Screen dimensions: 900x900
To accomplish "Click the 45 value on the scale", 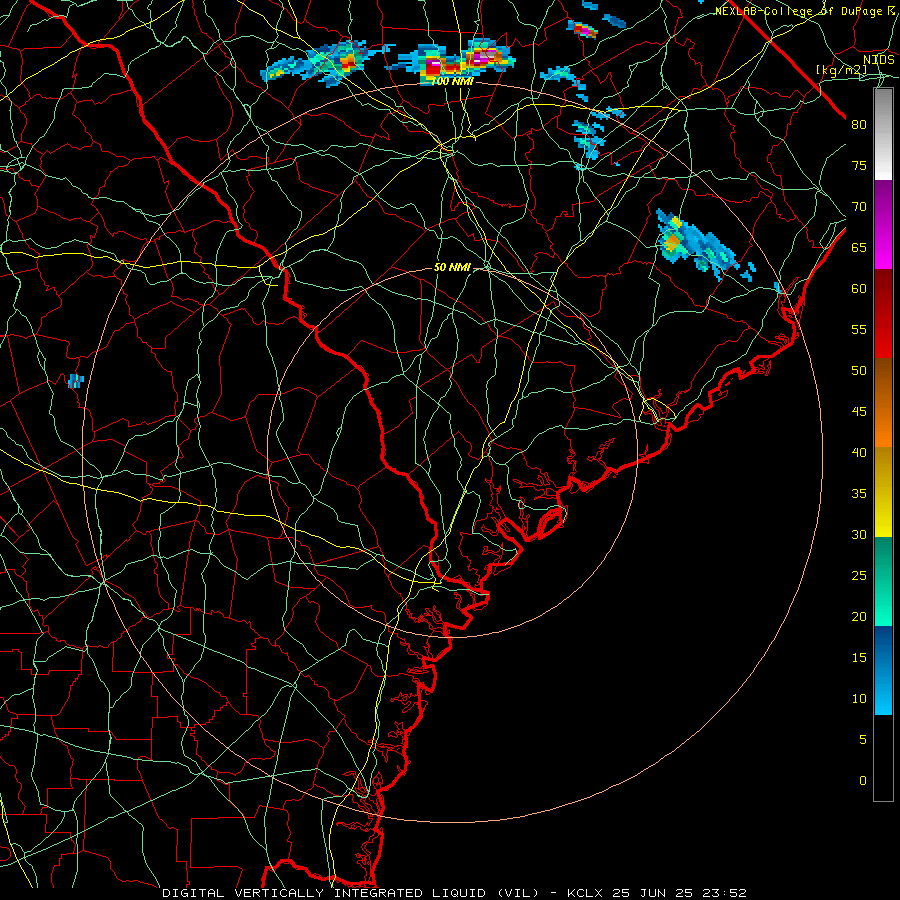I will click(x=859, y=412).
